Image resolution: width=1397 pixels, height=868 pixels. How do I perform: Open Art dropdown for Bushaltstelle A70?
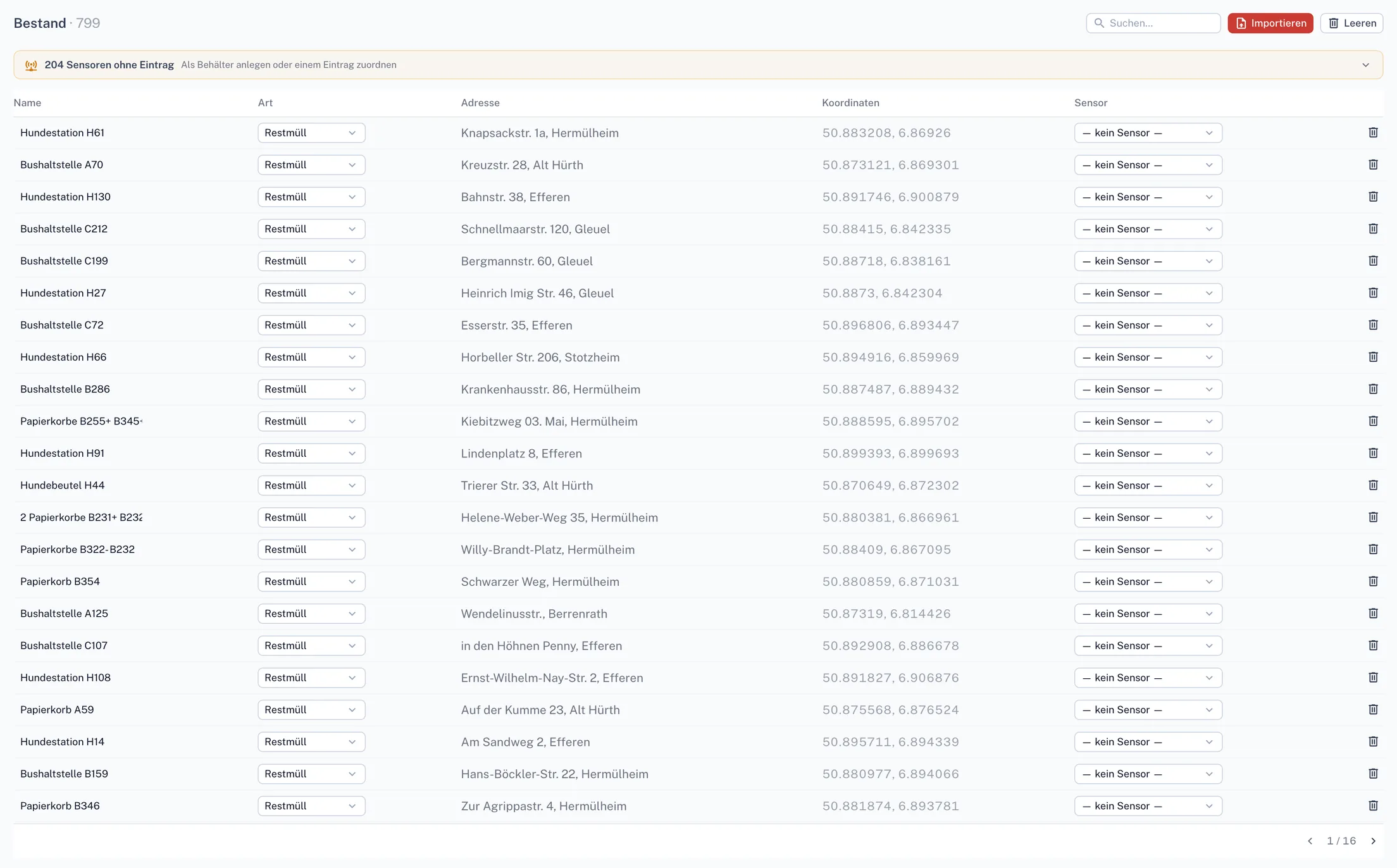[x=311, y=165]
